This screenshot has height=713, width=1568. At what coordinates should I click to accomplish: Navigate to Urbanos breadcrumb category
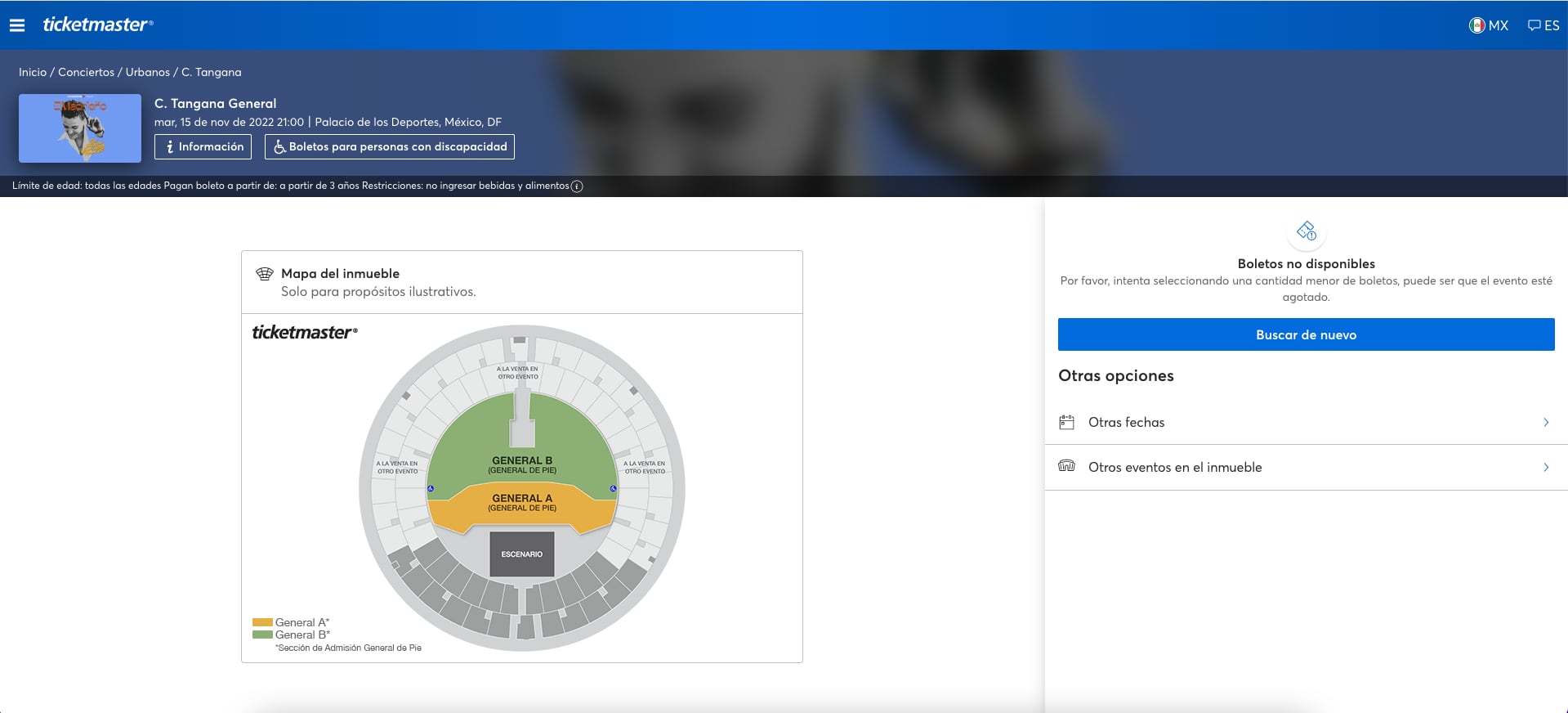coord(148,72)
